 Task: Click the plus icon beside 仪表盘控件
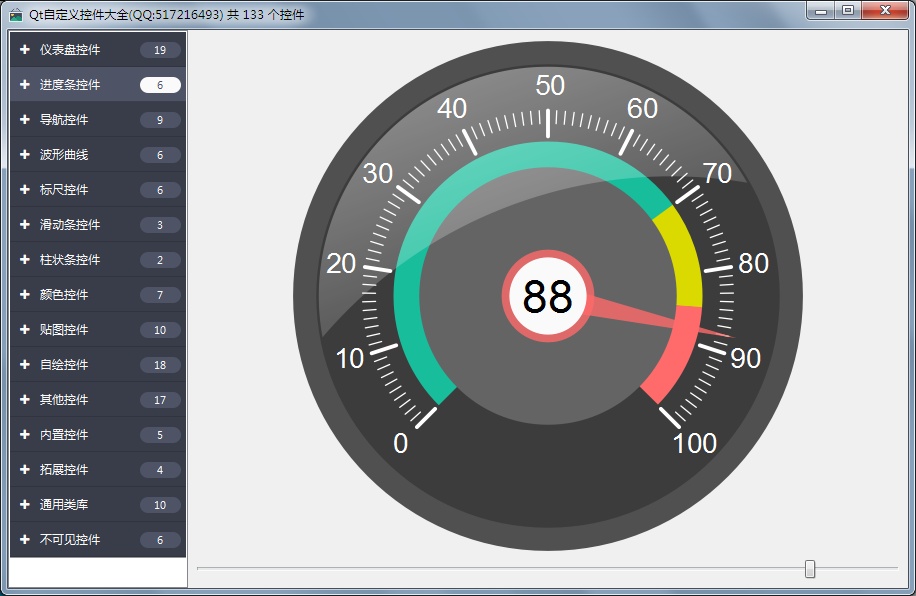[x=25, y=50]
